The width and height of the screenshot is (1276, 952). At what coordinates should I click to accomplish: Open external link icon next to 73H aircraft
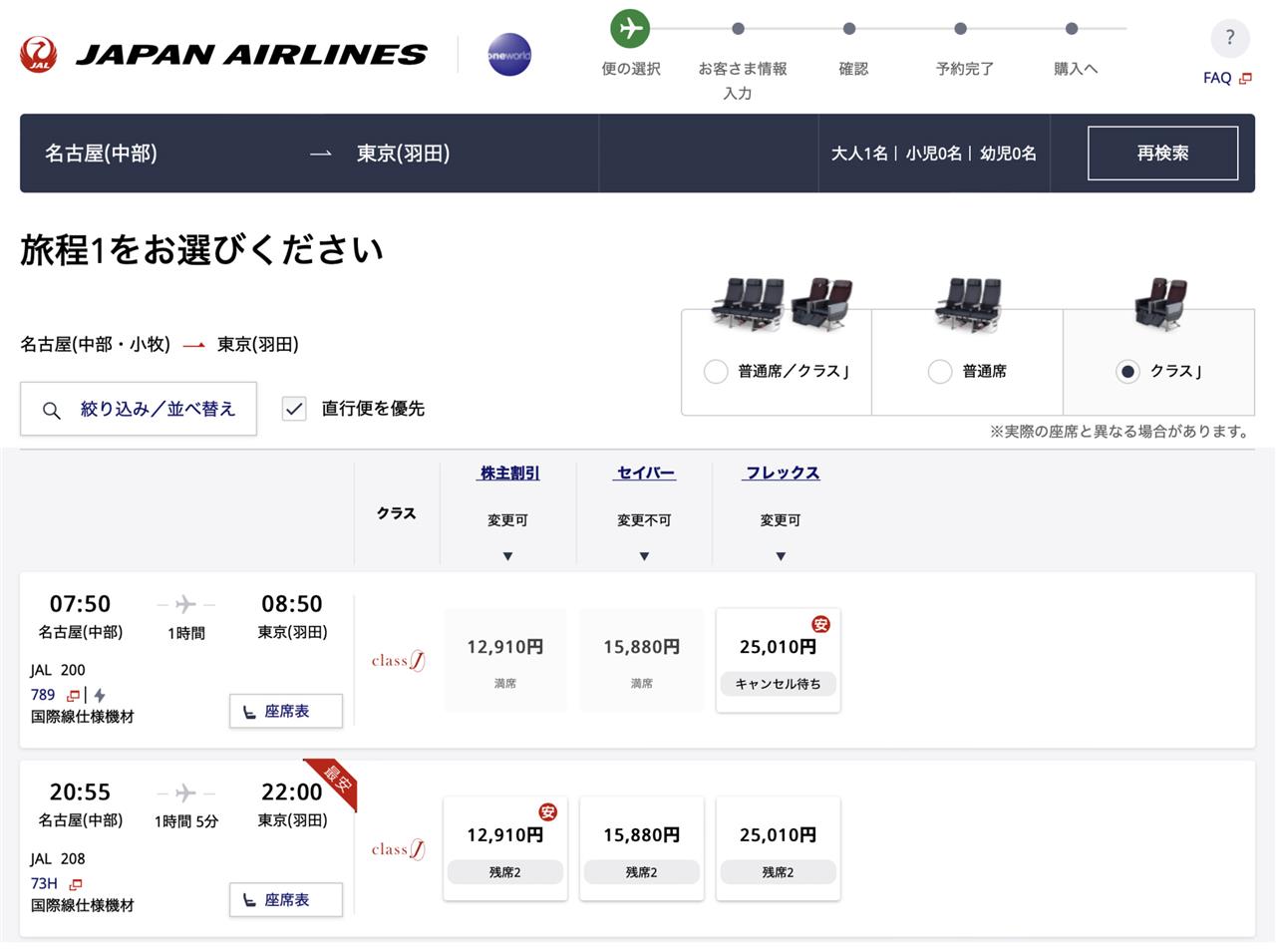75,884
